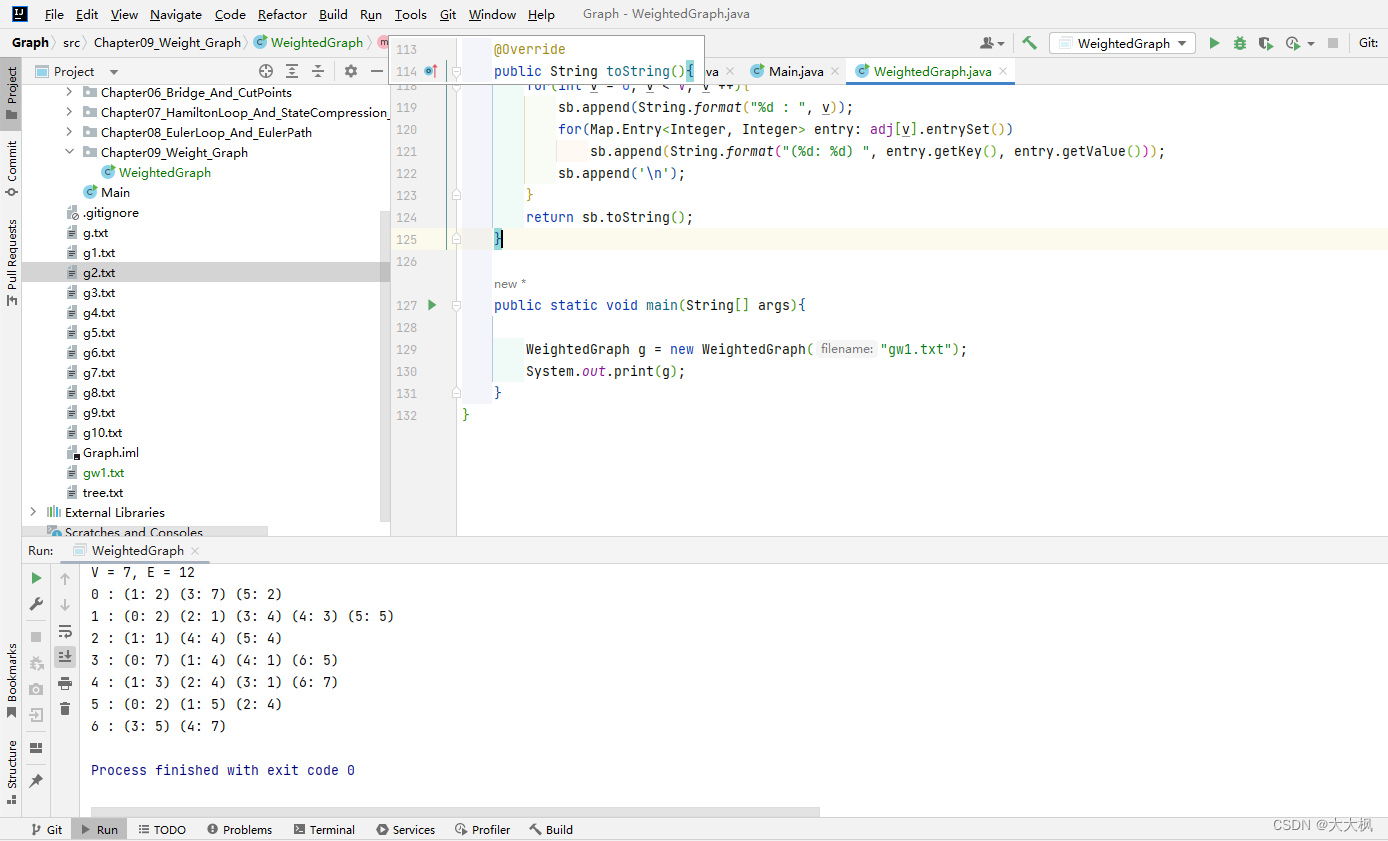
Task: Toggle fold marker at line 123
Action: point(456,195)
